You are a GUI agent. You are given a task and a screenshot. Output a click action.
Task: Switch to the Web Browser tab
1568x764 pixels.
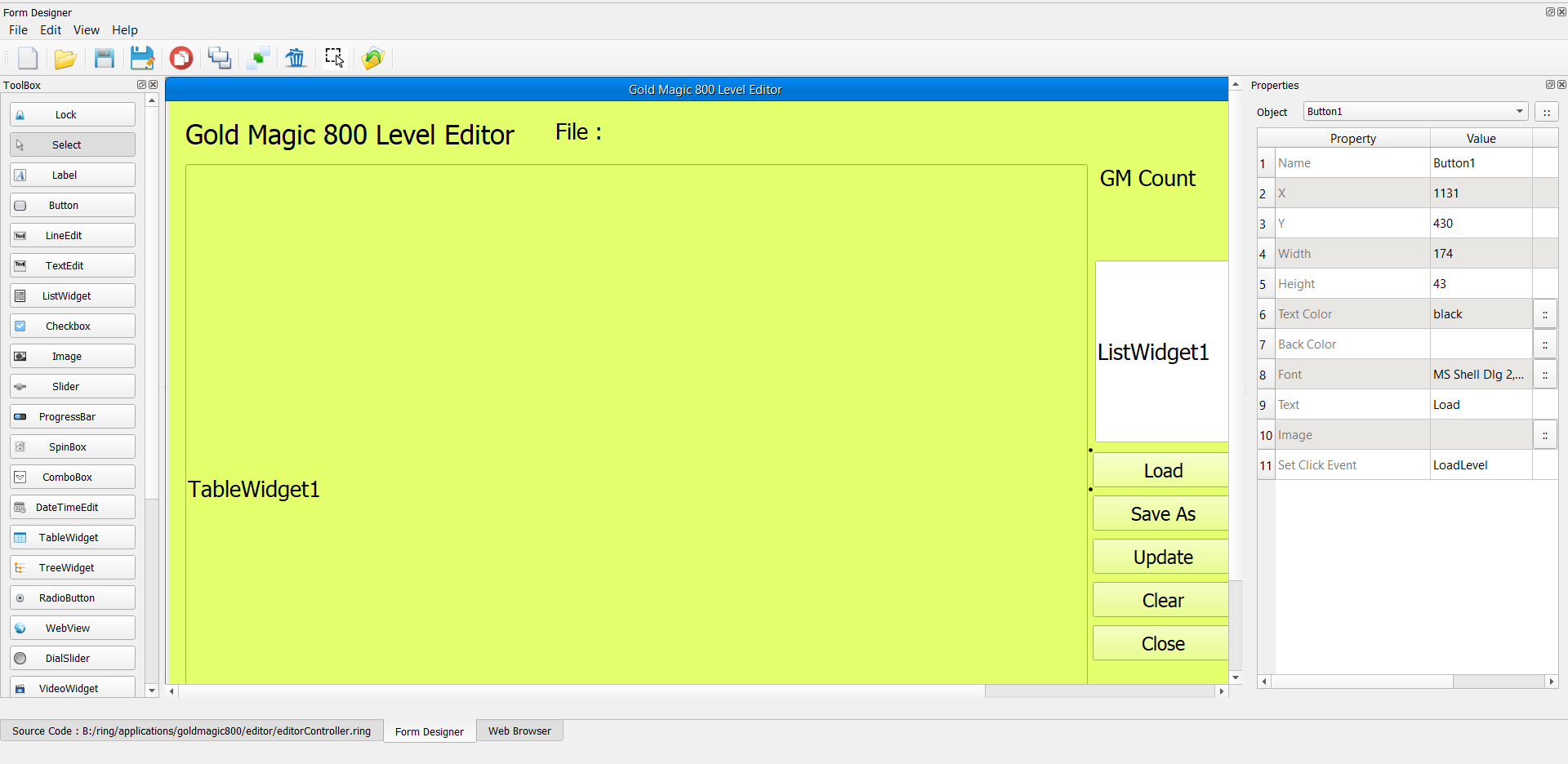pos(519,731)
